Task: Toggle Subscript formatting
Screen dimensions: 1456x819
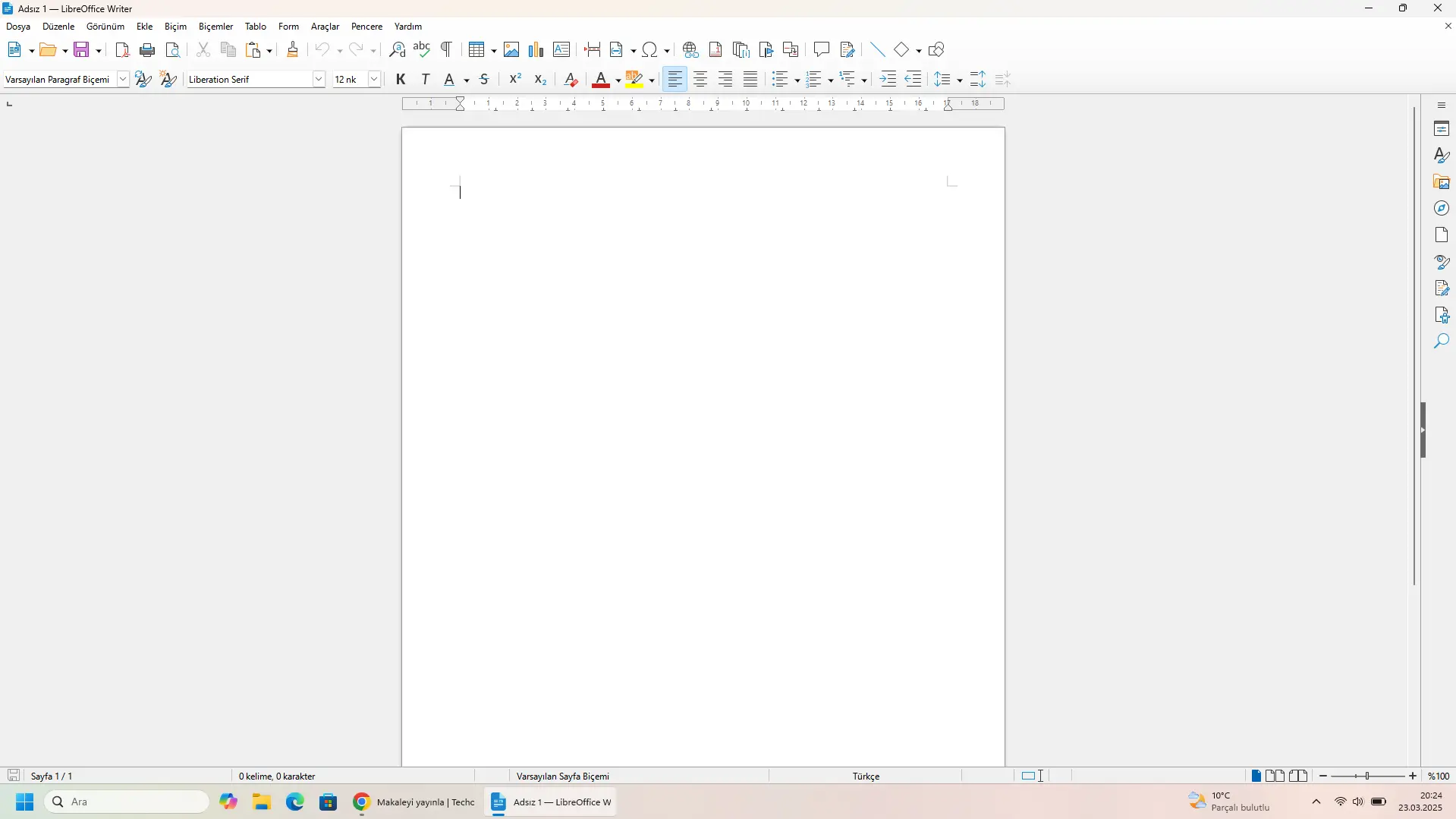Action: (540, 80)
